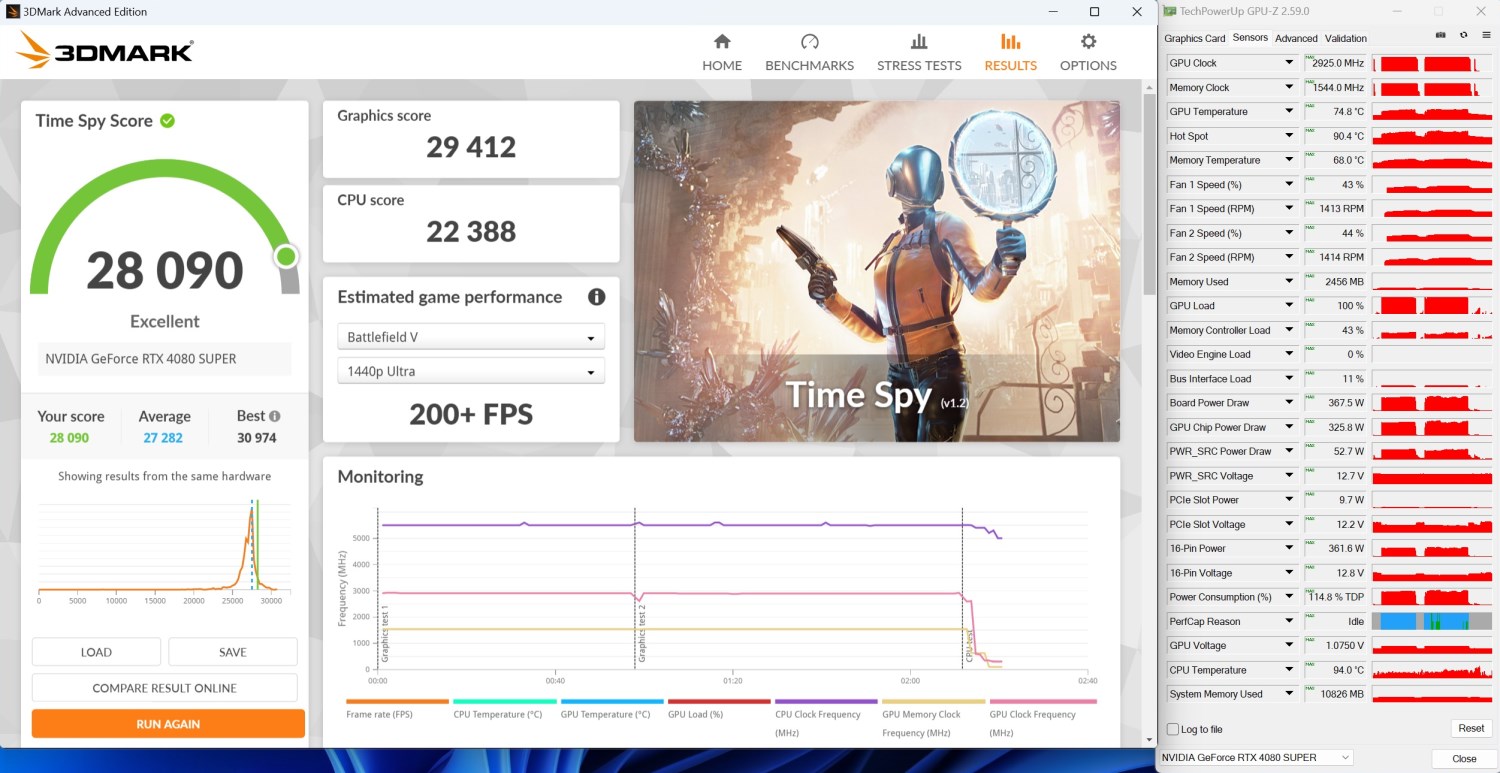Toggle the CPU Temperature legend series
The height and width of the screenshot is (773, 1500).
[x=504, y=709]
